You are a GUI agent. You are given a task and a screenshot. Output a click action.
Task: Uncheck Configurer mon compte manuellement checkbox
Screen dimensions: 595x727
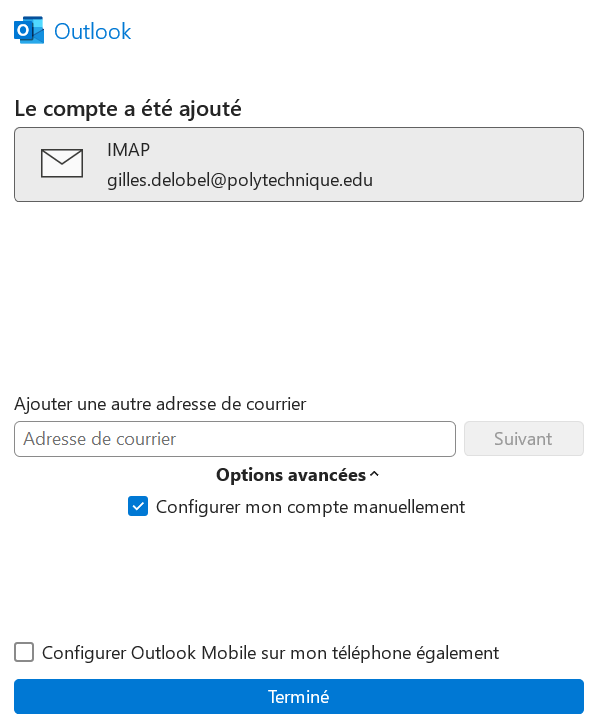coord(138,506)
